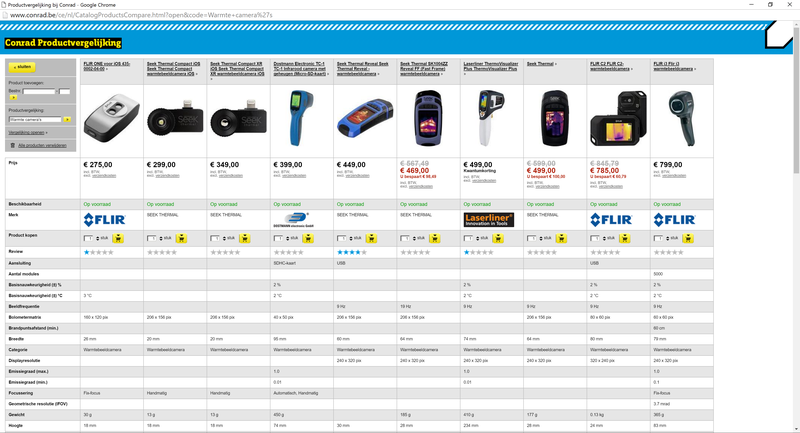The height and width of the screenshot is (433, 800).
Task: Click the Bestnr. order number input field
Action: point(39,91)
